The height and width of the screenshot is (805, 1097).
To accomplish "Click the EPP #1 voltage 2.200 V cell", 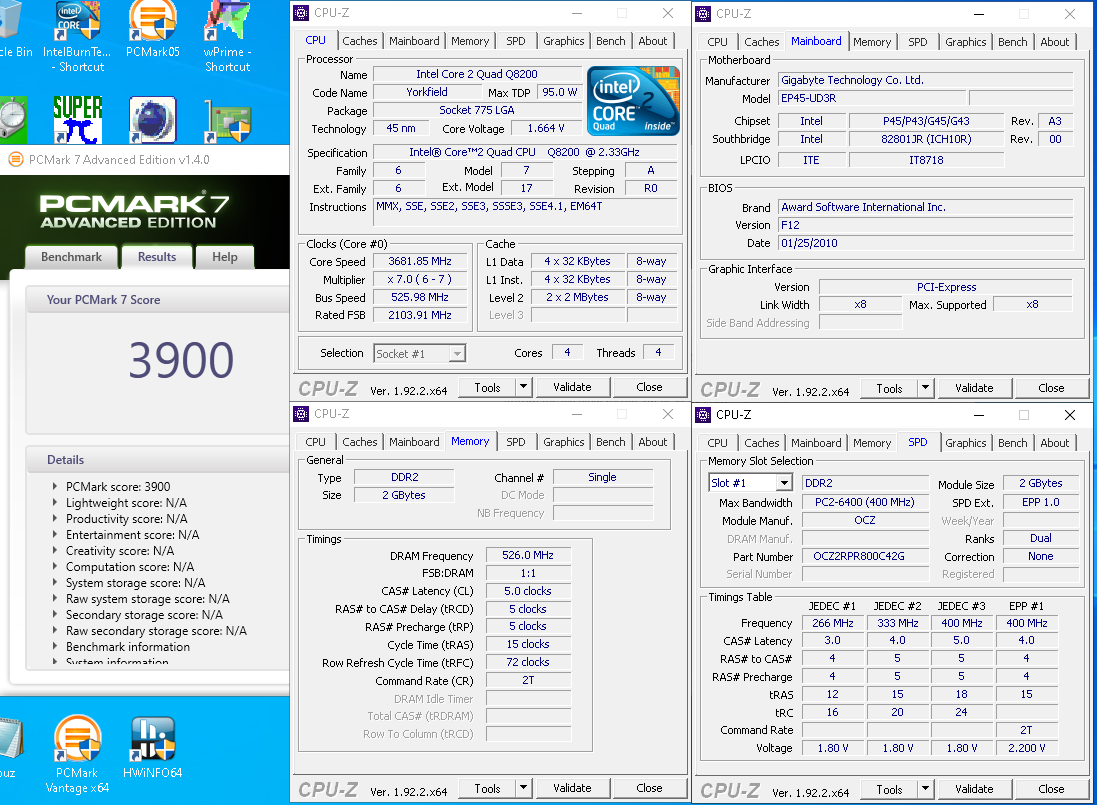I will [x=1026, y=748].
